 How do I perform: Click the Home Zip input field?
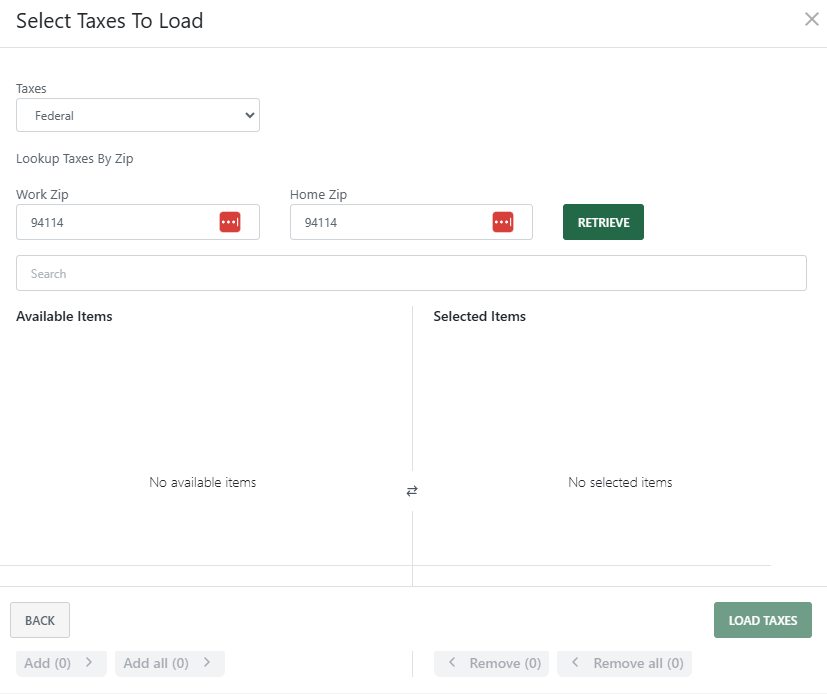pyautogui.click(x=390, y=222)
